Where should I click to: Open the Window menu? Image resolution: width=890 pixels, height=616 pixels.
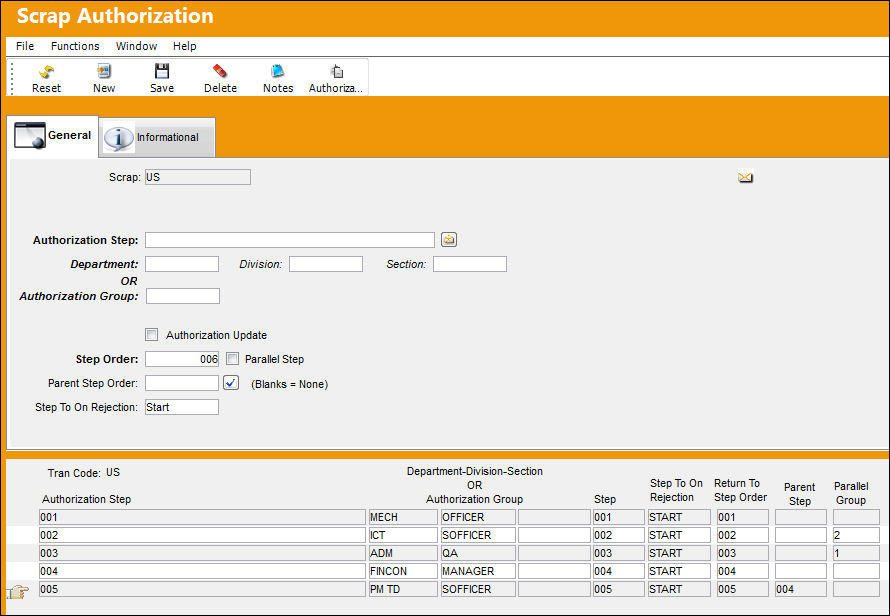click(136, 46)
